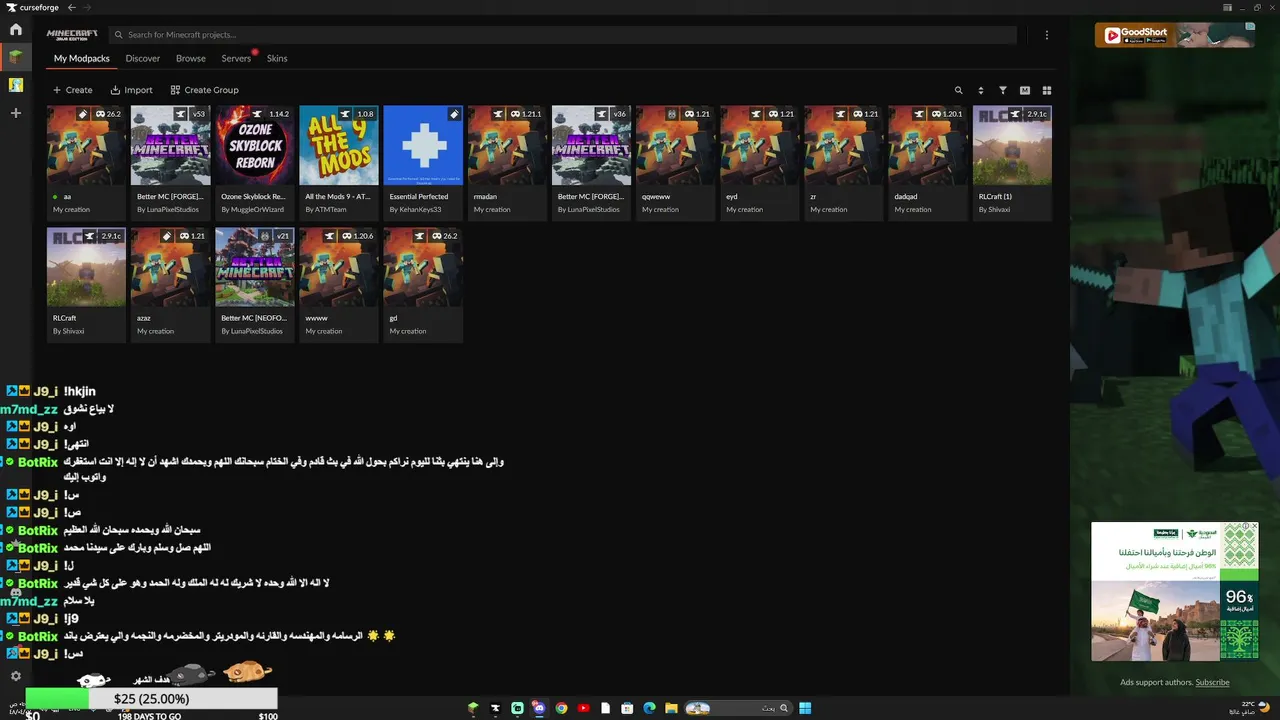Open YouTube app from taskbar
The width and height of the screenshot is (1280, 720).
click(583, 708)
